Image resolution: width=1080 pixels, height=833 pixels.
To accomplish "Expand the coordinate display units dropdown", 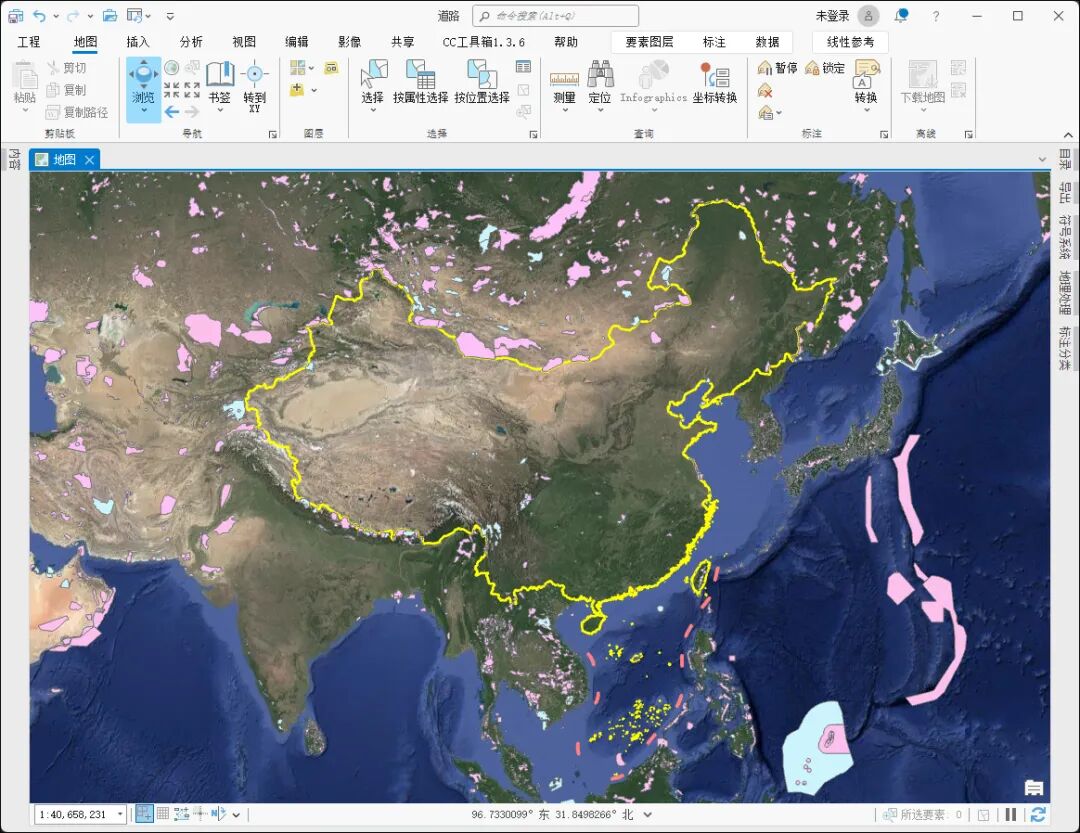I will coord(648,815).
